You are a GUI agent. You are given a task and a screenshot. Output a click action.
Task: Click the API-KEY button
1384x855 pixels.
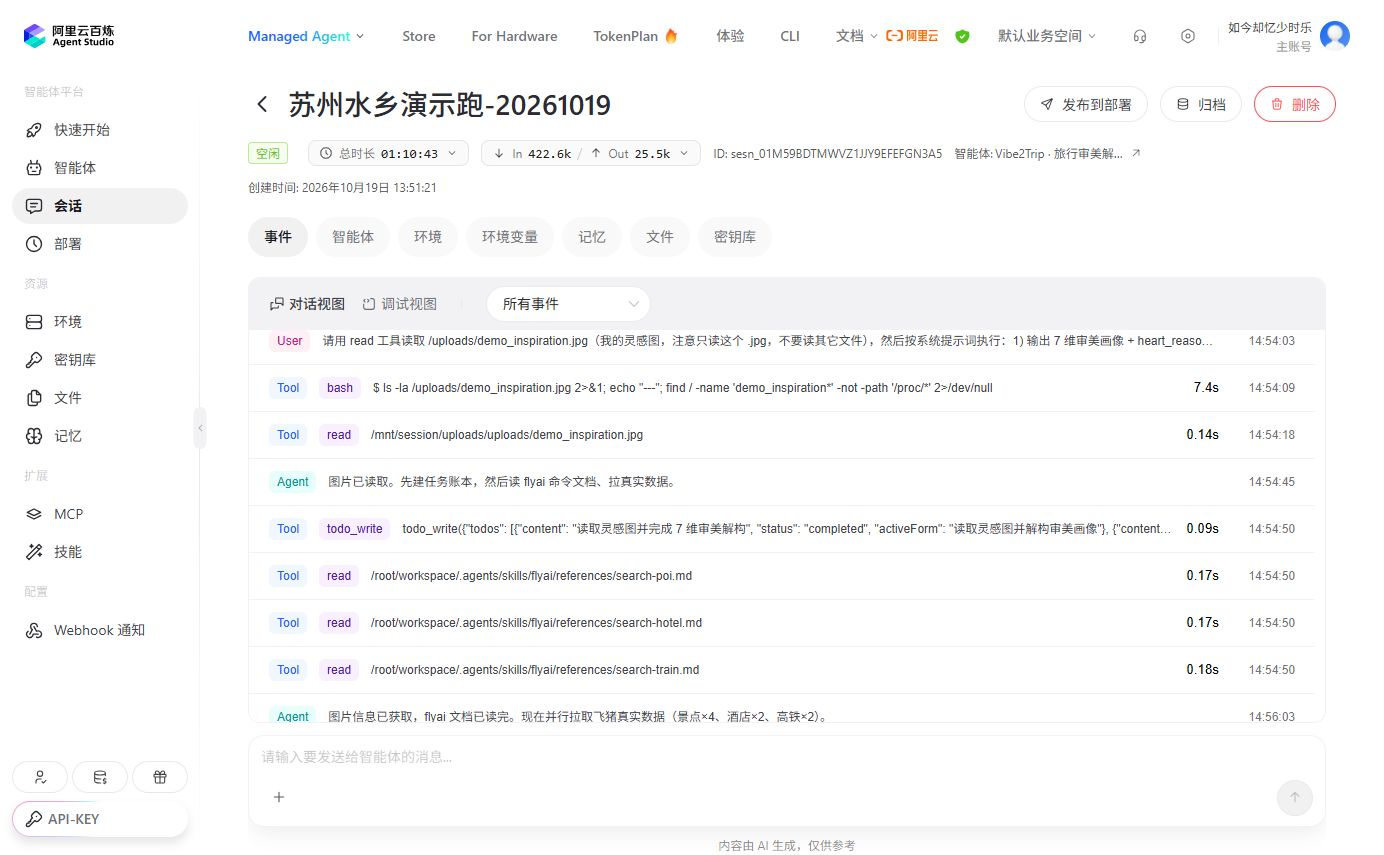point(100,819)
